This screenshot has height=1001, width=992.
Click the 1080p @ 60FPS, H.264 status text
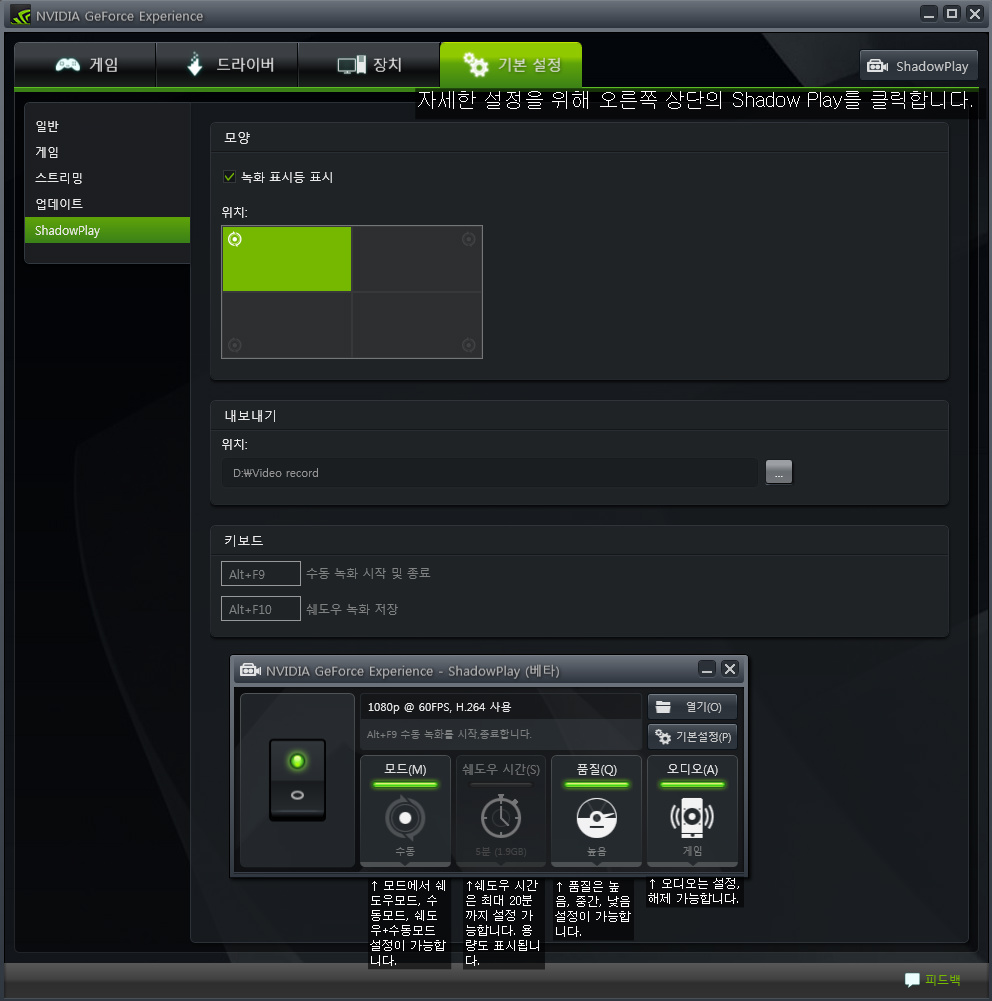click(x=439, y=707)
